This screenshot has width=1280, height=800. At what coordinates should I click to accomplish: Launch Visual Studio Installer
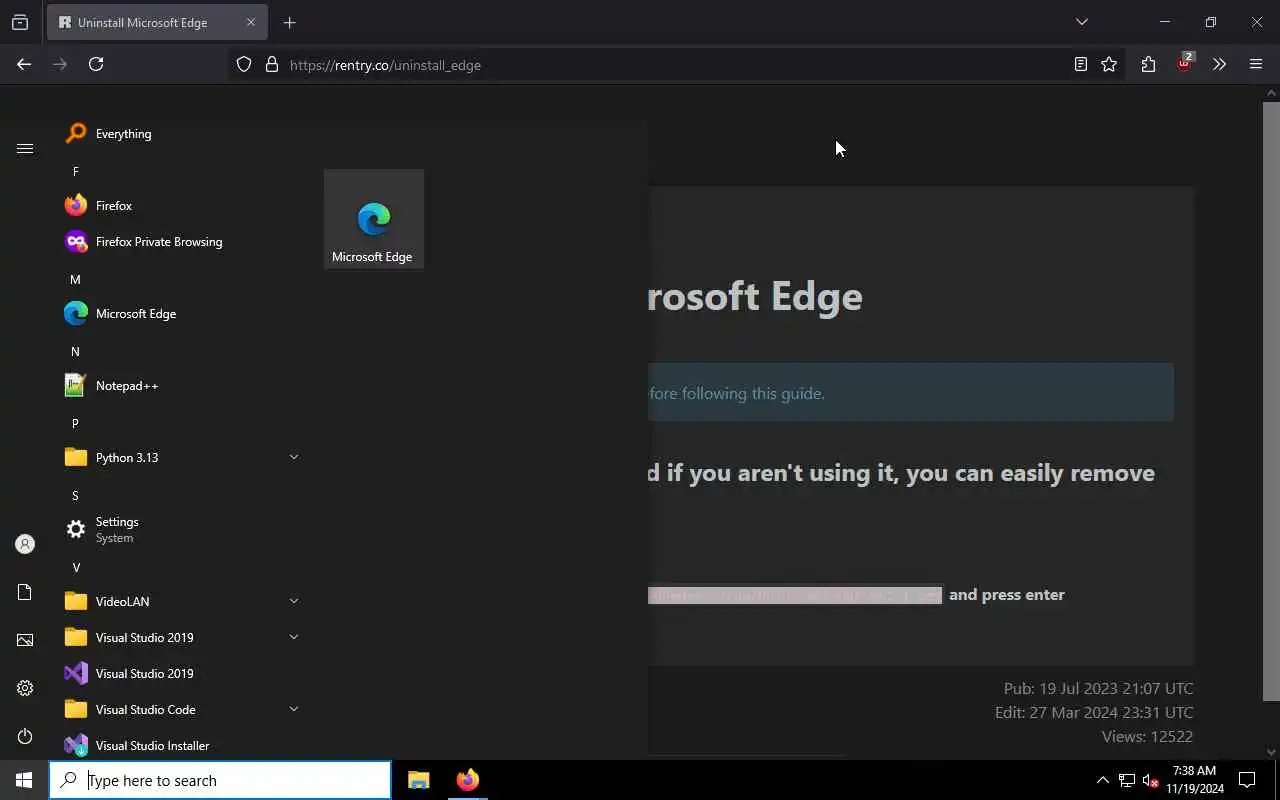tap(180, 745)
